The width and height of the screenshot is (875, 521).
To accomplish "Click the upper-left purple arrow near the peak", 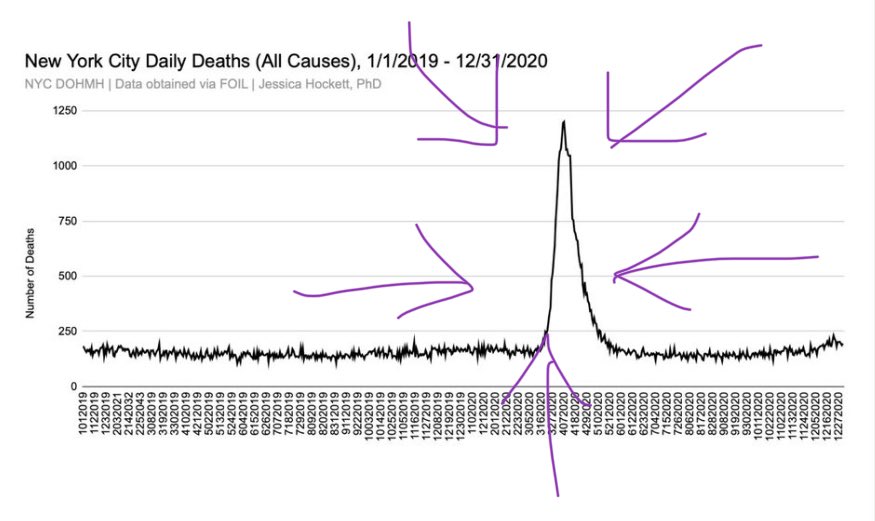I will tap(495, 142).
